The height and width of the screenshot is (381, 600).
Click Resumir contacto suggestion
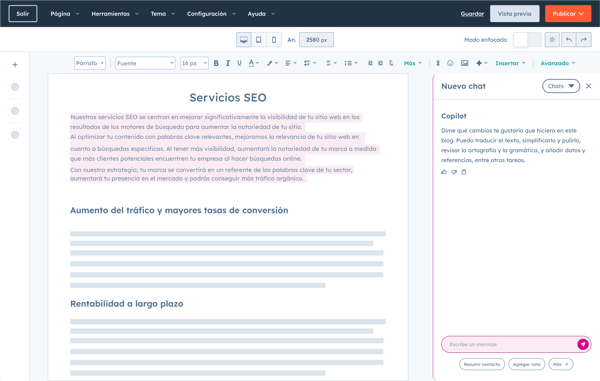482,364
